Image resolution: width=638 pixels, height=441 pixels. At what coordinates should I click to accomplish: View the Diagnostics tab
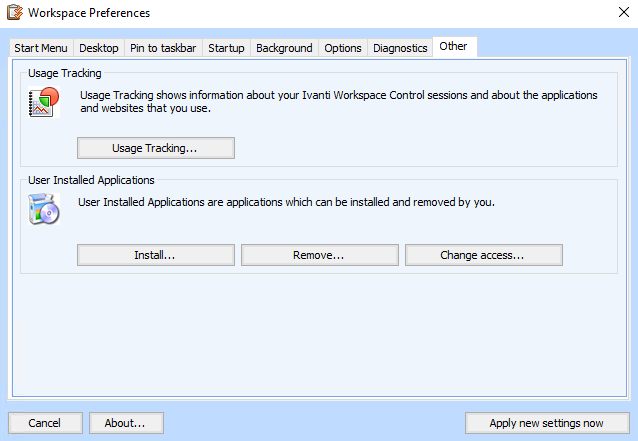(x=400, y=48)
